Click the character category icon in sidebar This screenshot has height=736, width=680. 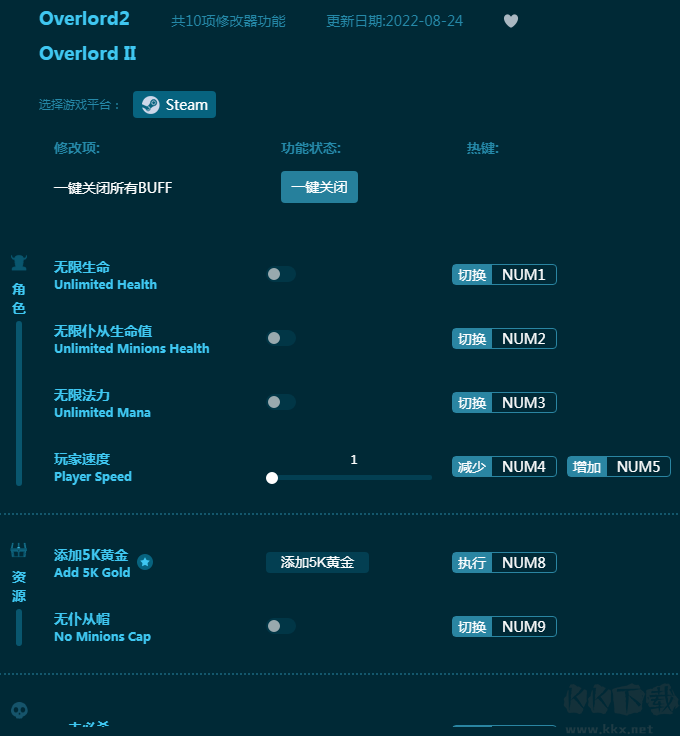(19, 264)
